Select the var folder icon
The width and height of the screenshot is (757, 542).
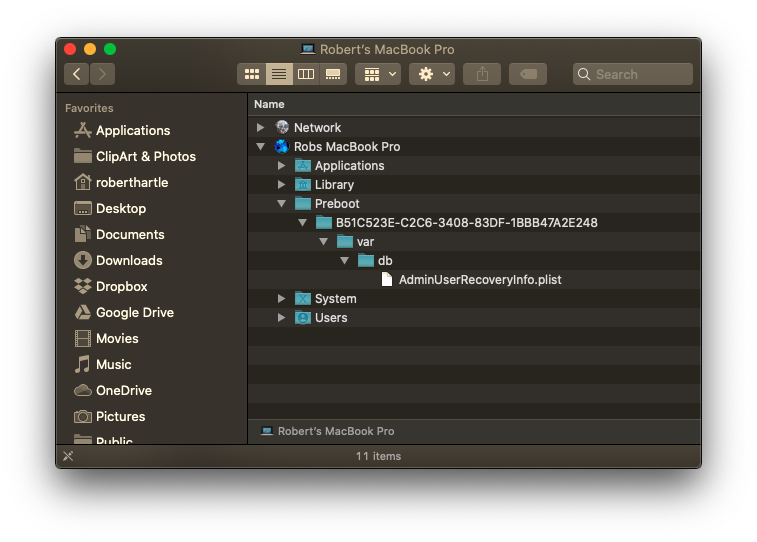[345, 241]
